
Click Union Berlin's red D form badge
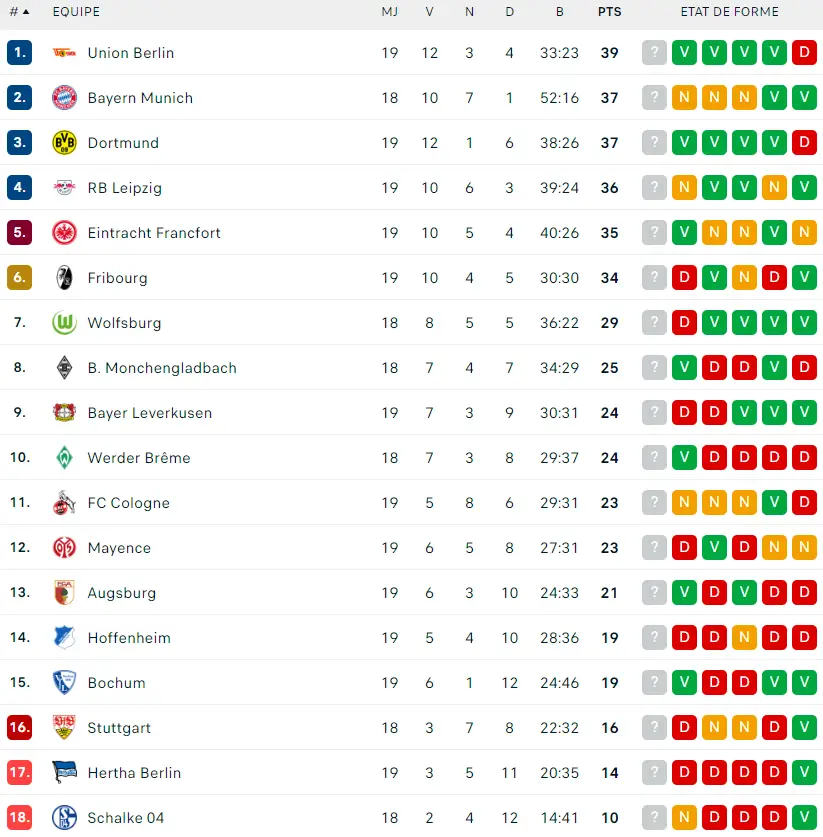tap(804, 53)
